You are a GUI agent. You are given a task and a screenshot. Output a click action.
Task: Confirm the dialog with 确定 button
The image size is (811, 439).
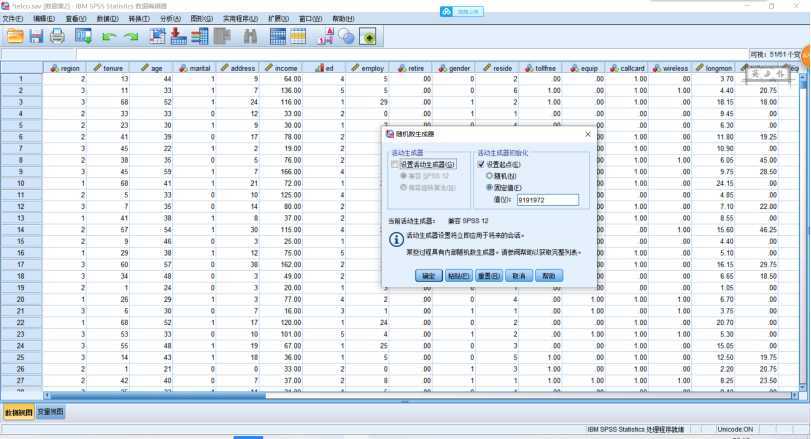[x=428, y=276]
